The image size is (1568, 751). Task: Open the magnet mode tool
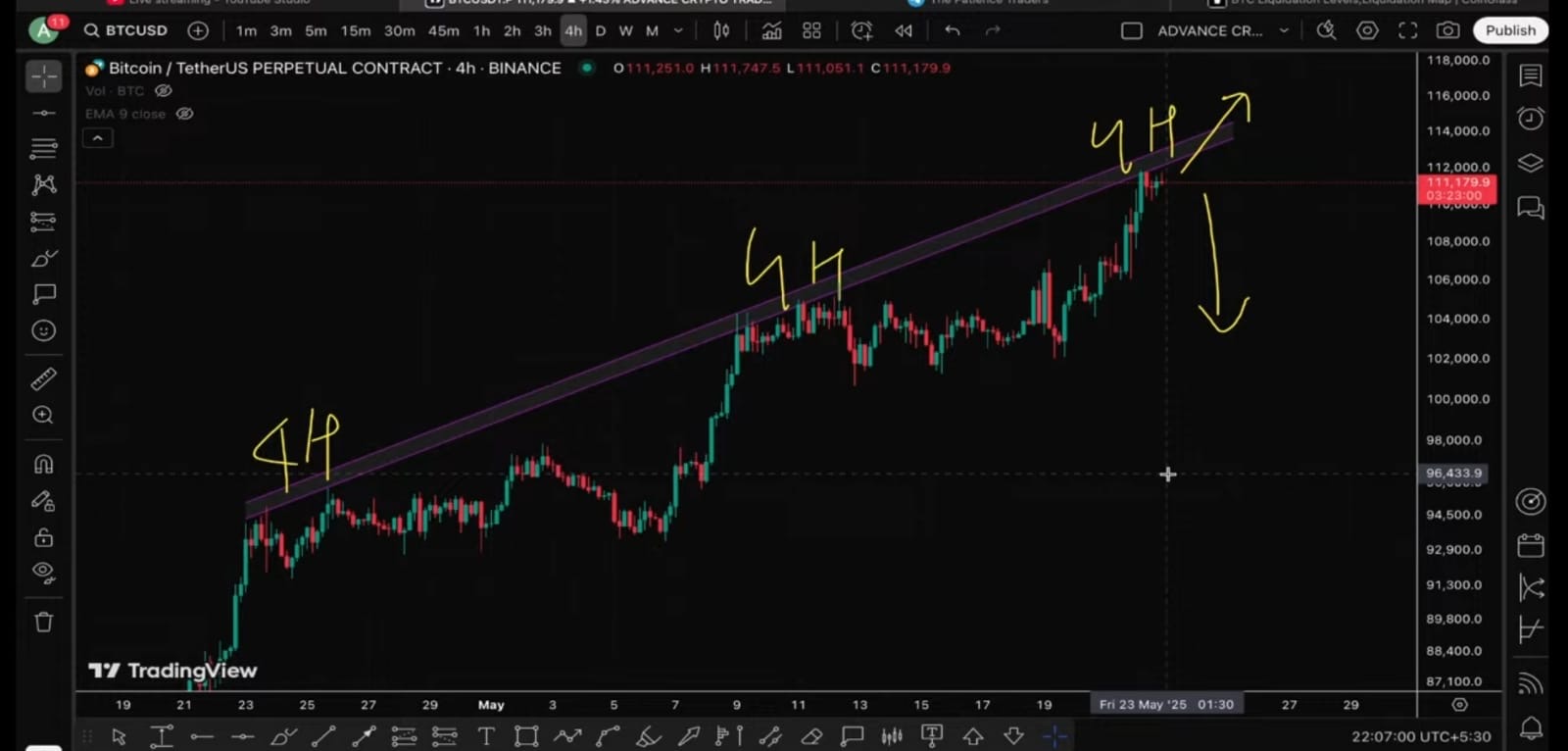pos(43,464)
